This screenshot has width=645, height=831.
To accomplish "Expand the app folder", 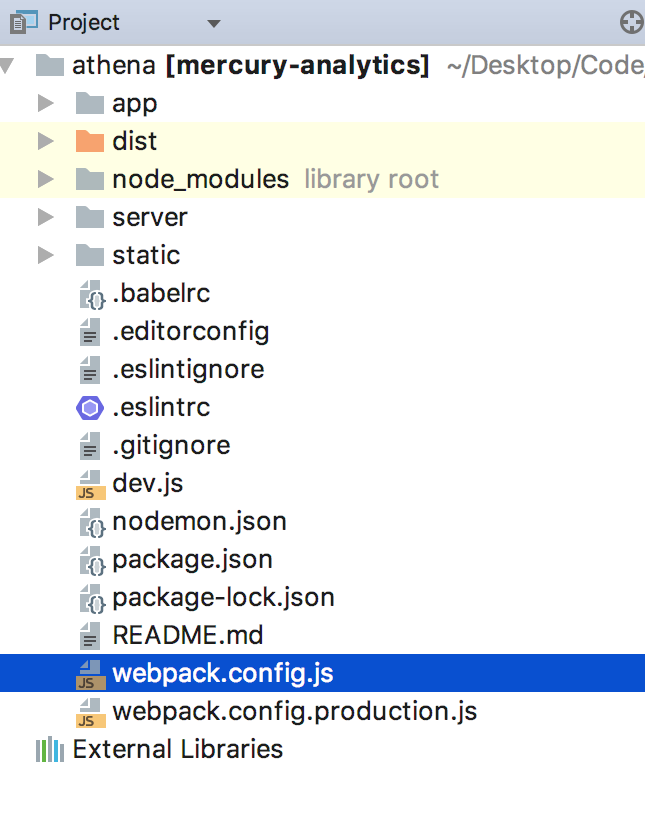I will [46, 103].
